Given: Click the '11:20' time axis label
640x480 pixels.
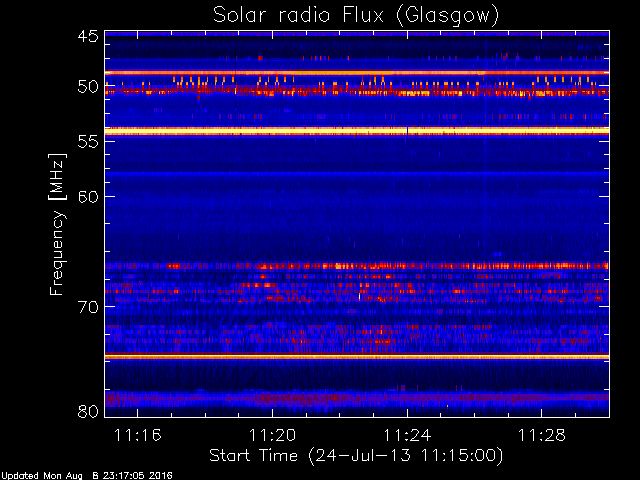Looking at the screenshot, I should point(272,435).
